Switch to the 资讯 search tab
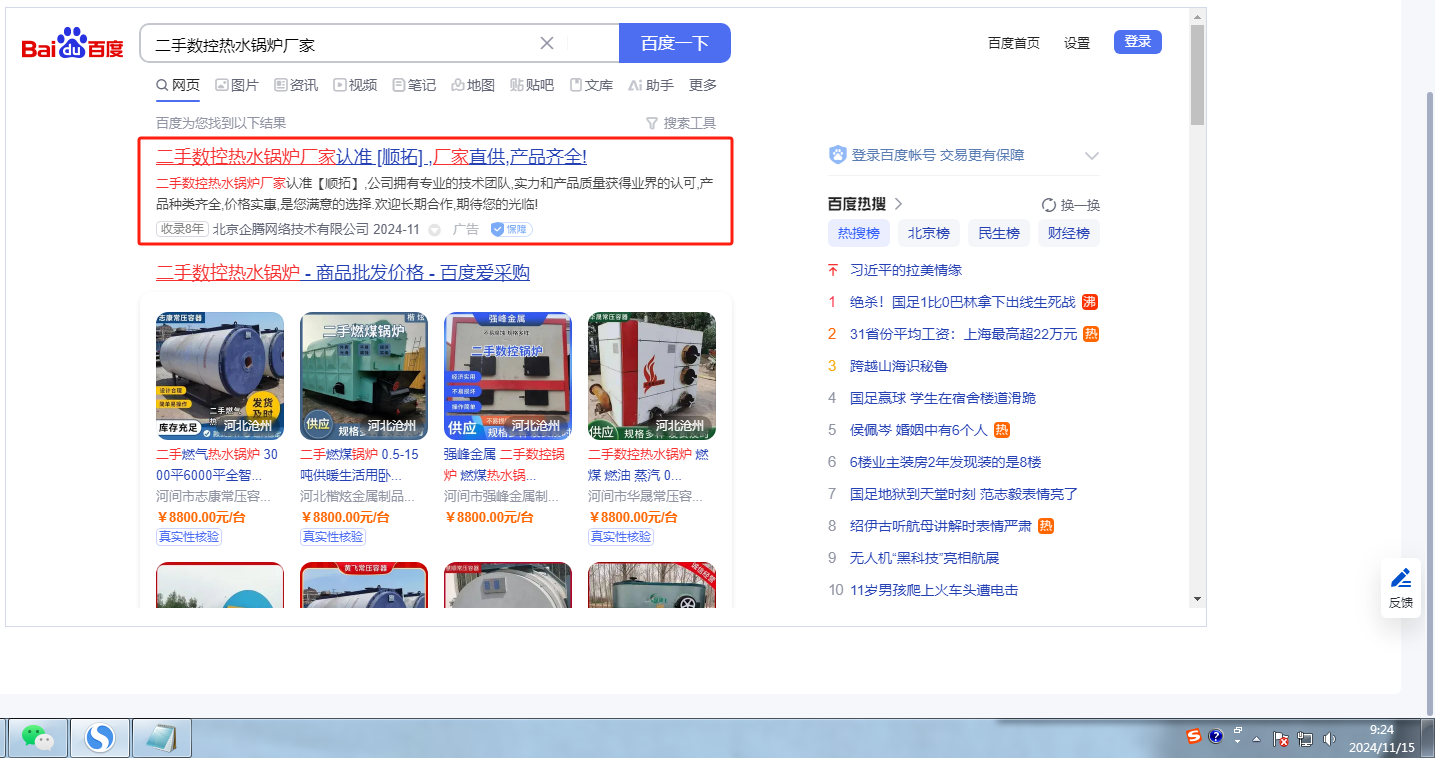Screen dimensions: 1435x758 pyautogui.click(x=296, y=85)
